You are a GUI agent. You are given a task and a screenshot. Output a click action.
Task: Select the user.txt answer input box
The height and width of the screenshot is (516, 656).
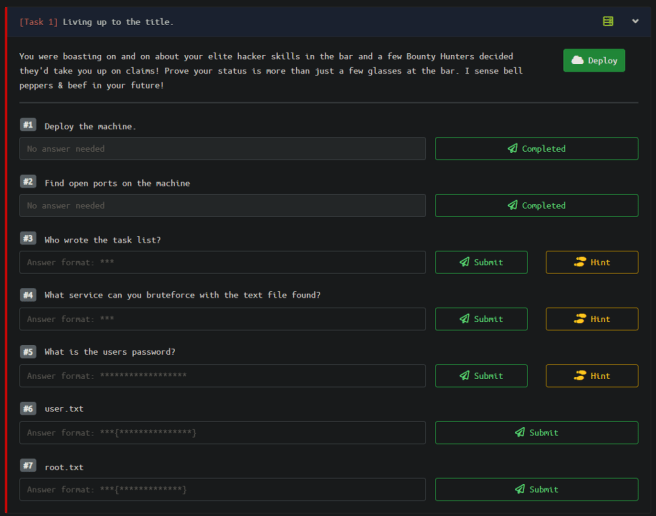click(x=222, y=433)
